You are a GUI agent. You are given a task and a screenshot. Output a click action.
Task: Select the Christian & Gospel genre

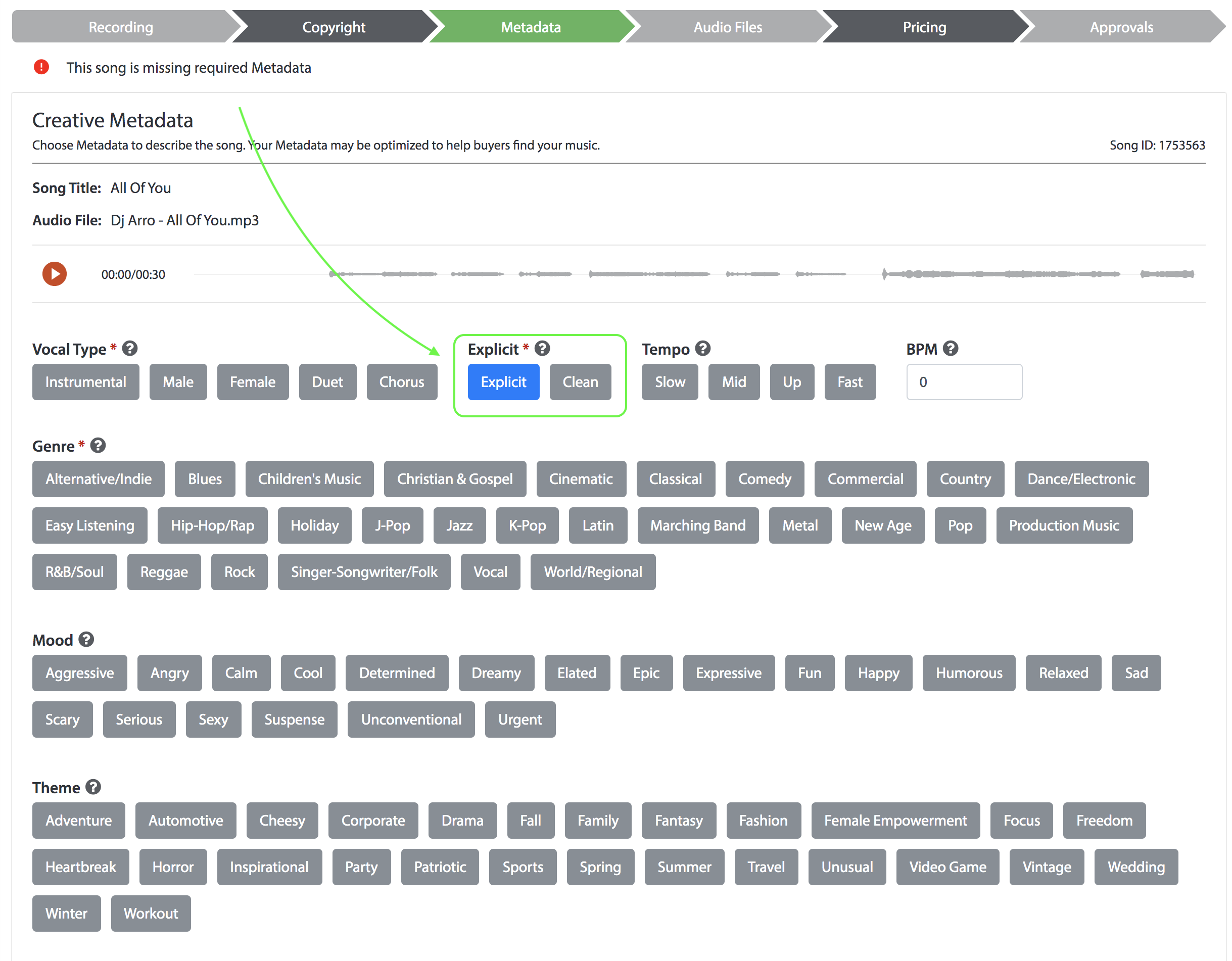(455, 479)
